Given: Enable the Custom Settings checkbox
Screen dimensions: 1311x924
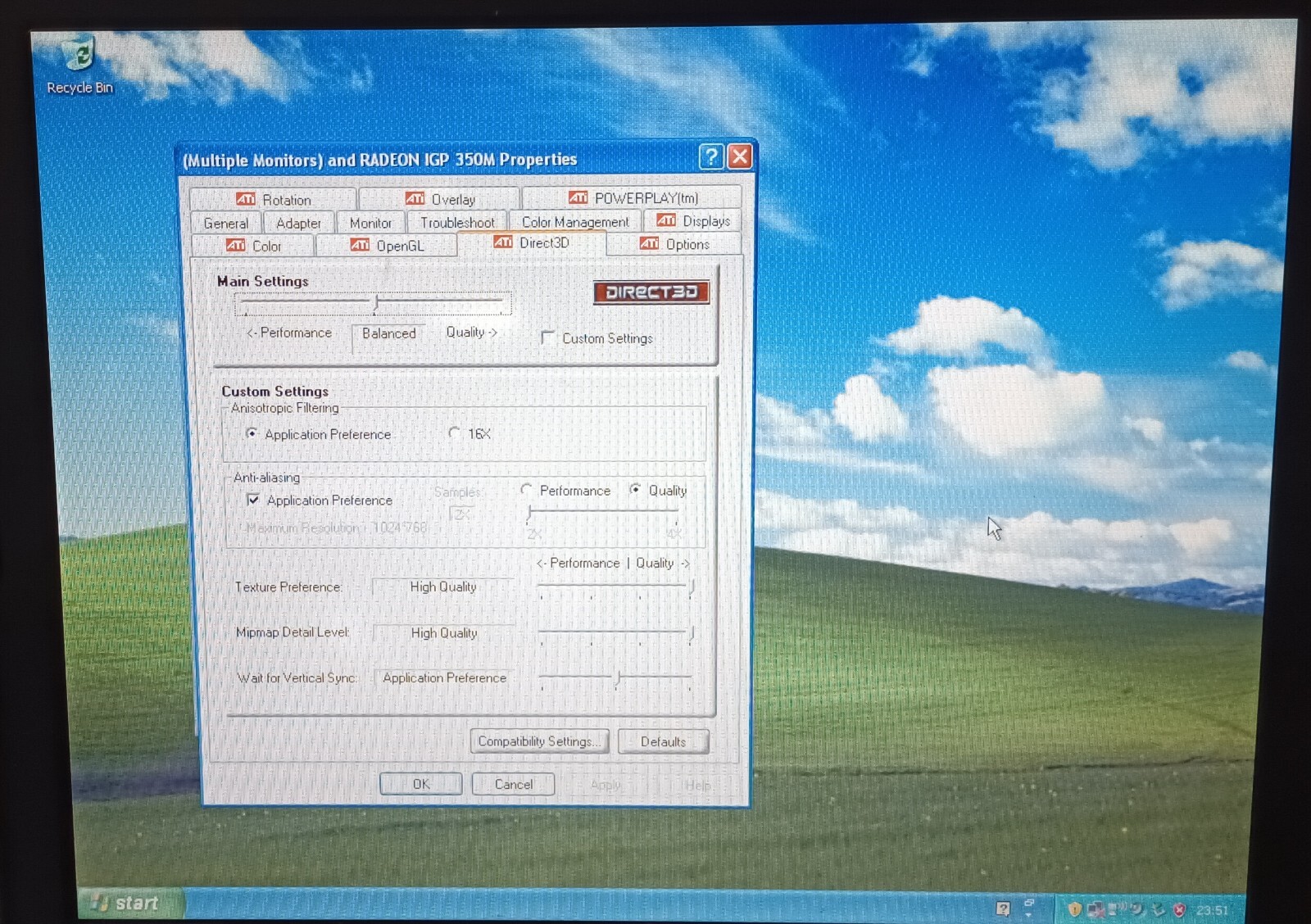Looking at the screenshot, I should 548,337.
